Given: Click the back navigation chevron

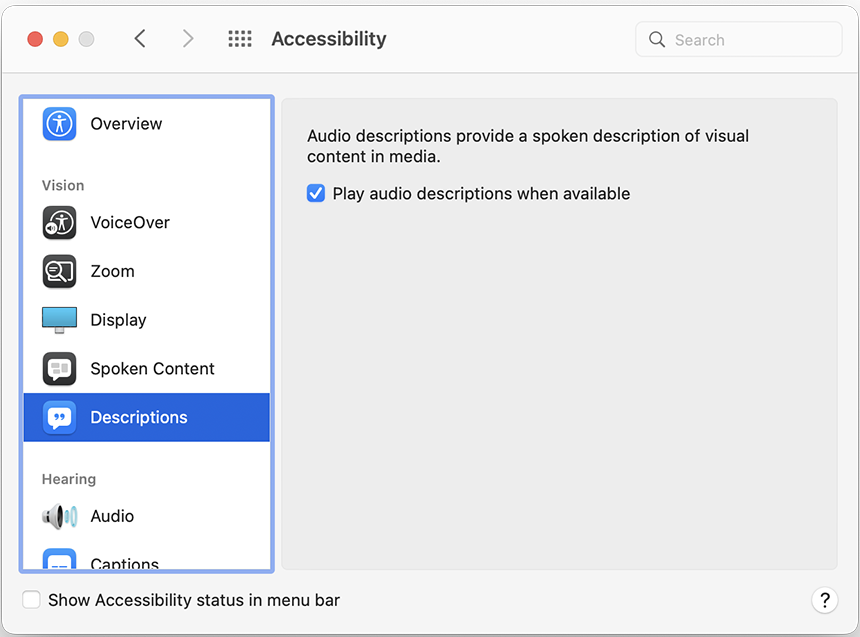Looking at the screenshot, I should [x=139, y=38].
